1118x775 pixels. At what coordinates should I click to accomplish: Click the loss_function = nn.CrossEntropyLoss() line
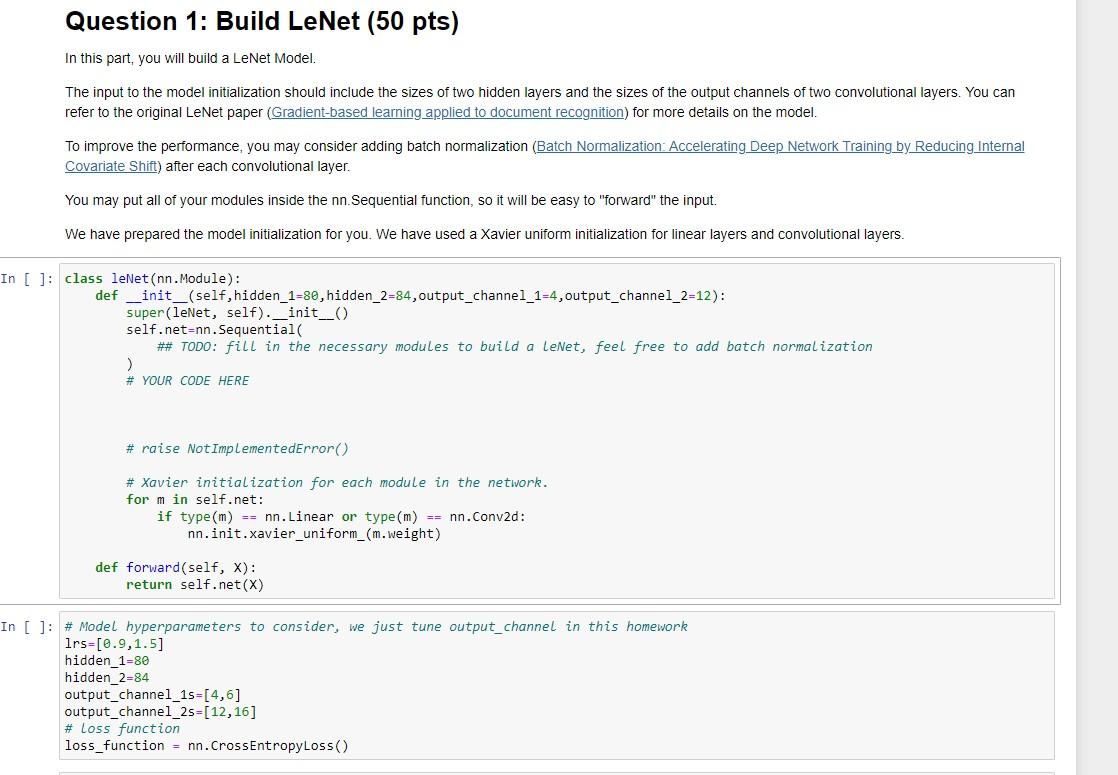(x=205, y=745)
